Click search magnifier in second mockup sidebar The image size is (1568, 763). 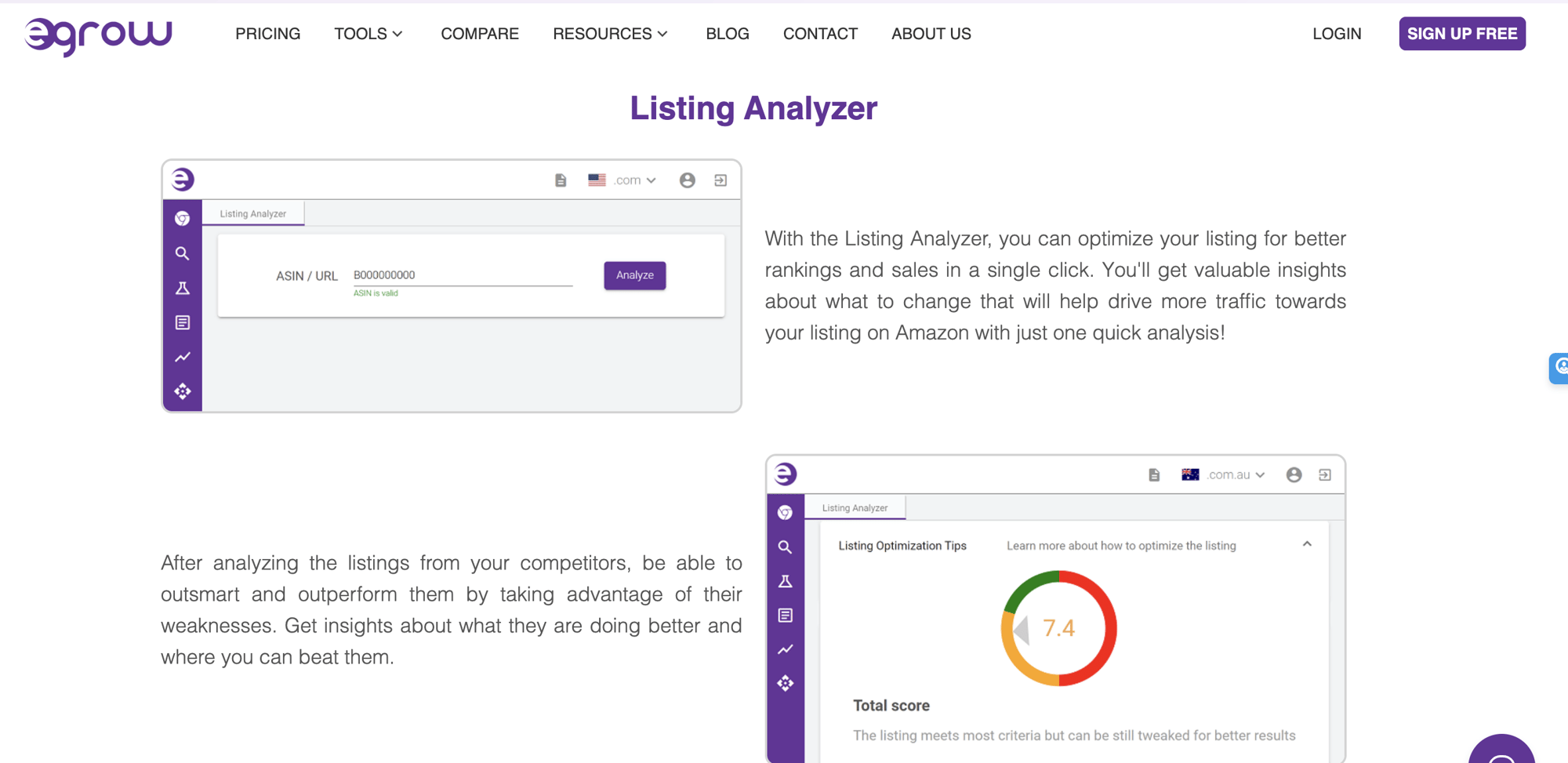785,547
